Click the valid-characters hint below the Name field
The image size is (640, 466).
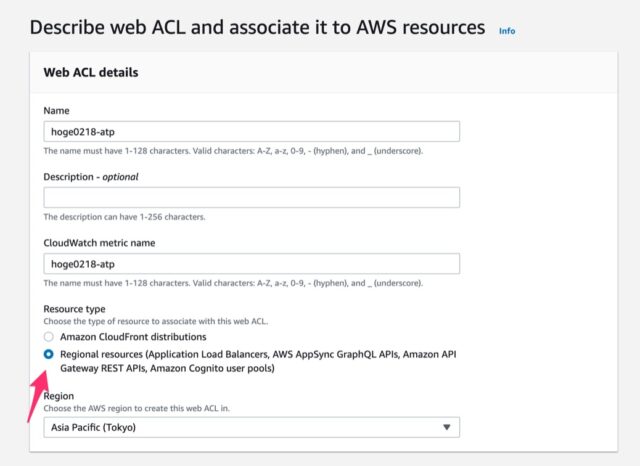coord(233,151)
